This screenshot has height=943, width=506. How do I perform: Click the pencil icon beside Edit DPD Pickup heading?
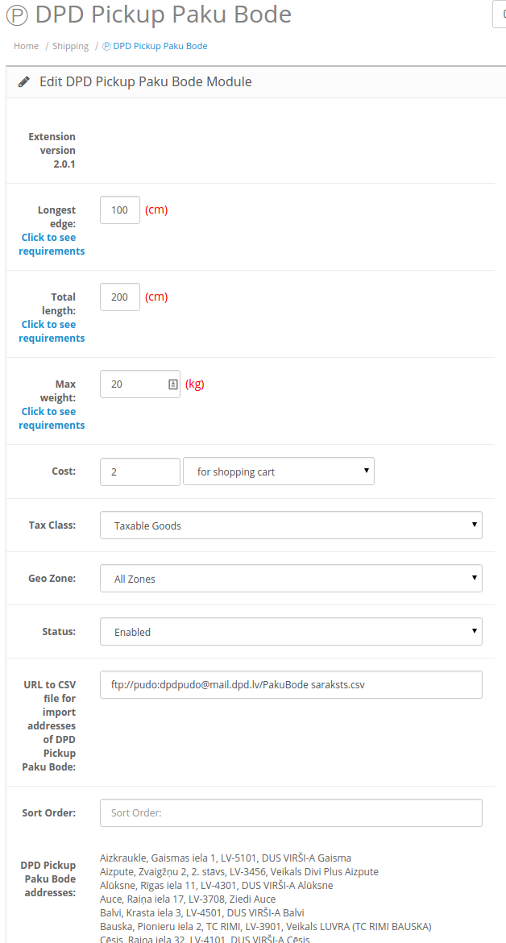pyautogui.click(x=23, y=82)
